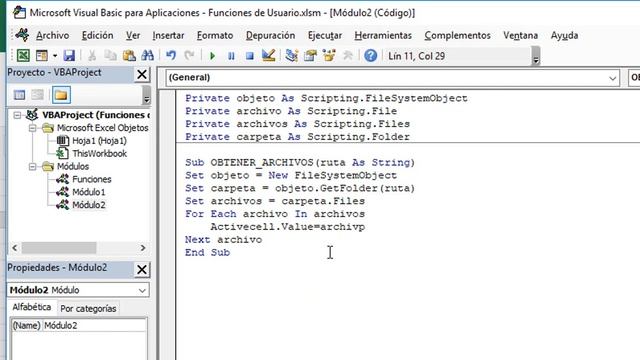Toggle Folders view in Project panel

coord(61,95)
